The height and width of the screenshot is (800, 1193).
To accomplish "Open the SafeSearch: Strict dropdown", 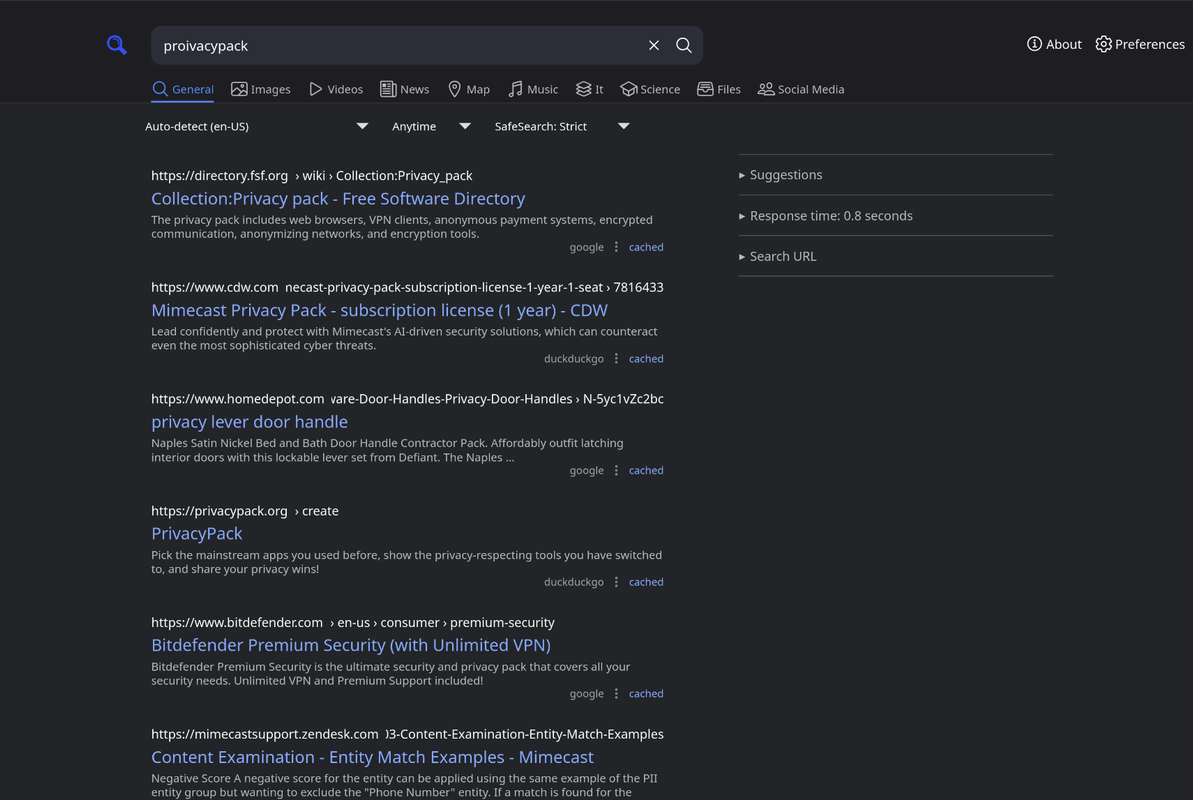I will pos(562,126).
